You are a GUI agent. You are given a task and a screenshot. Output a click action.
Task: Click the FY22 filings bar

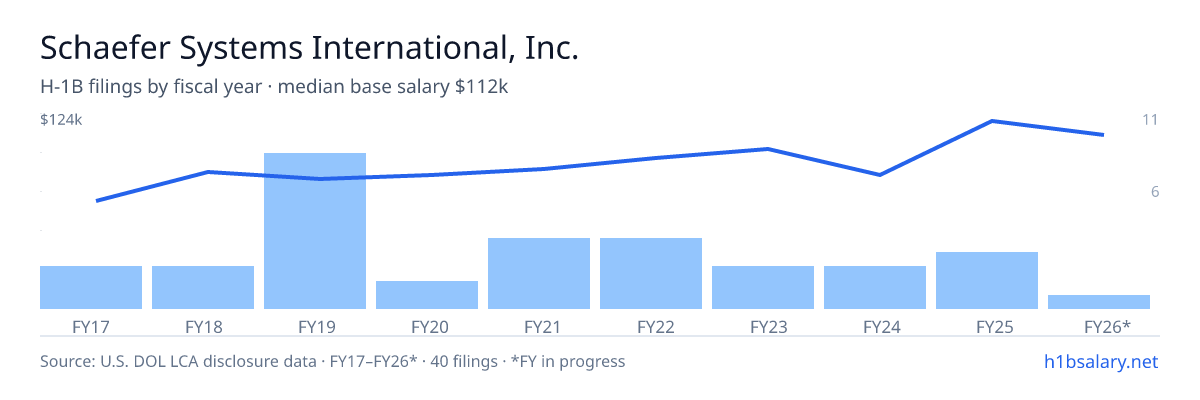[x=651, y=273]
